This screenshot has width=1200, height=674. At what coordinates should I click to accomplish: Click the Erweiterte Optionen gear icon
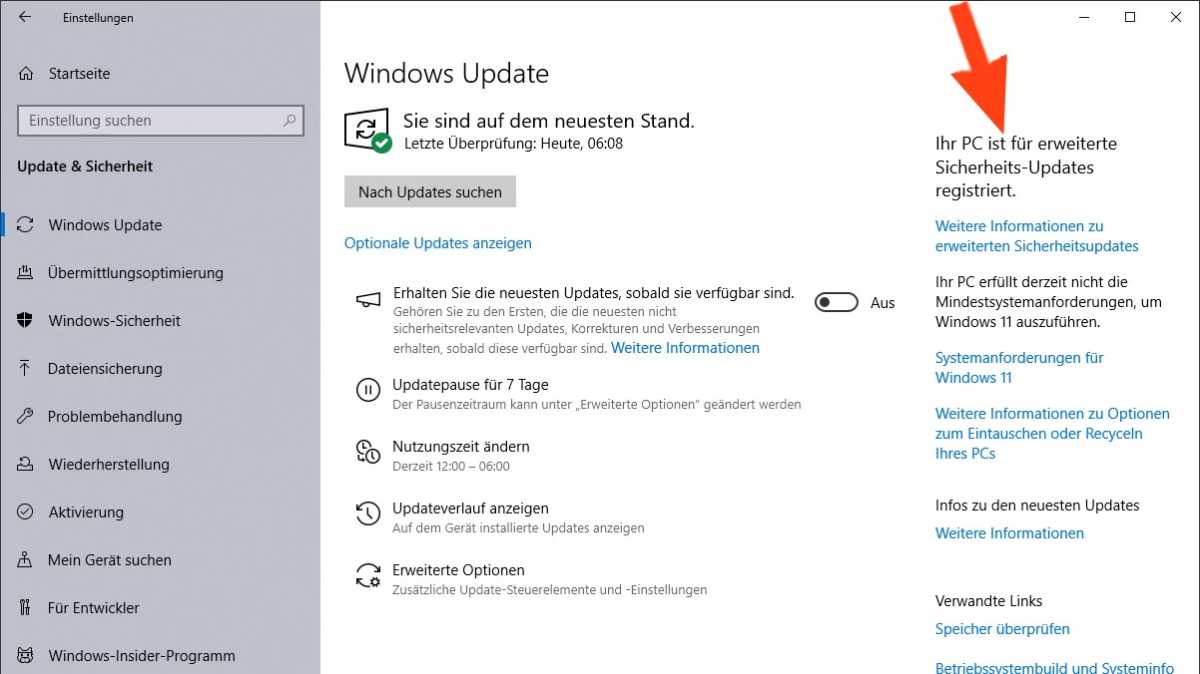[368, 576]
